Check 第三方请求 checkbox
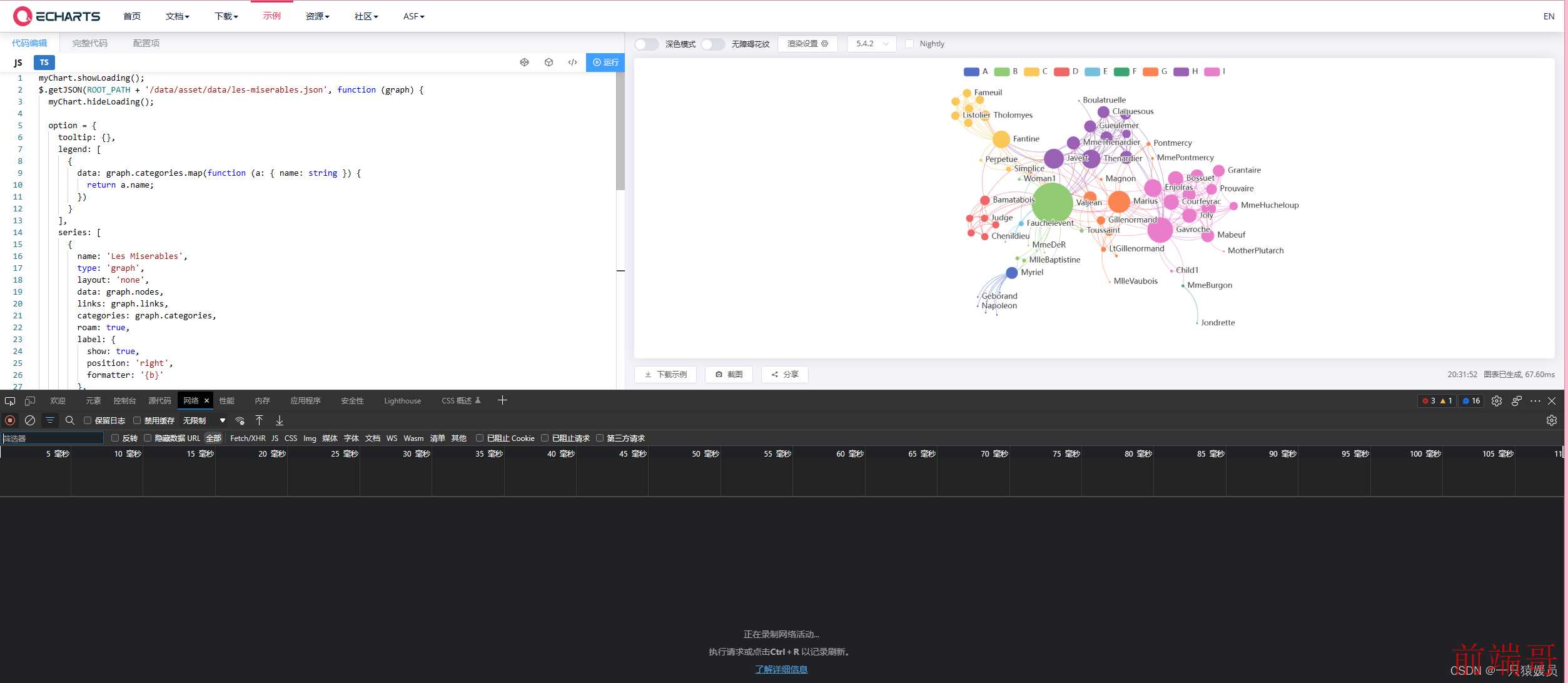Viewport: 1568px width, 683px height. tap(600, 438)
